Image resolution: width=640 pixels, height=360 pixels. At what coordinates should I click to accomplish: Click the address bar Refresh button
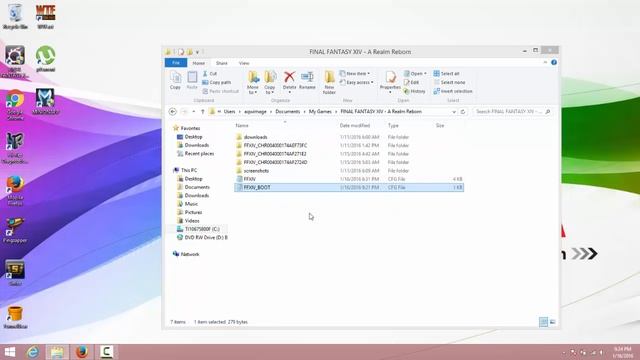point(463,111)
